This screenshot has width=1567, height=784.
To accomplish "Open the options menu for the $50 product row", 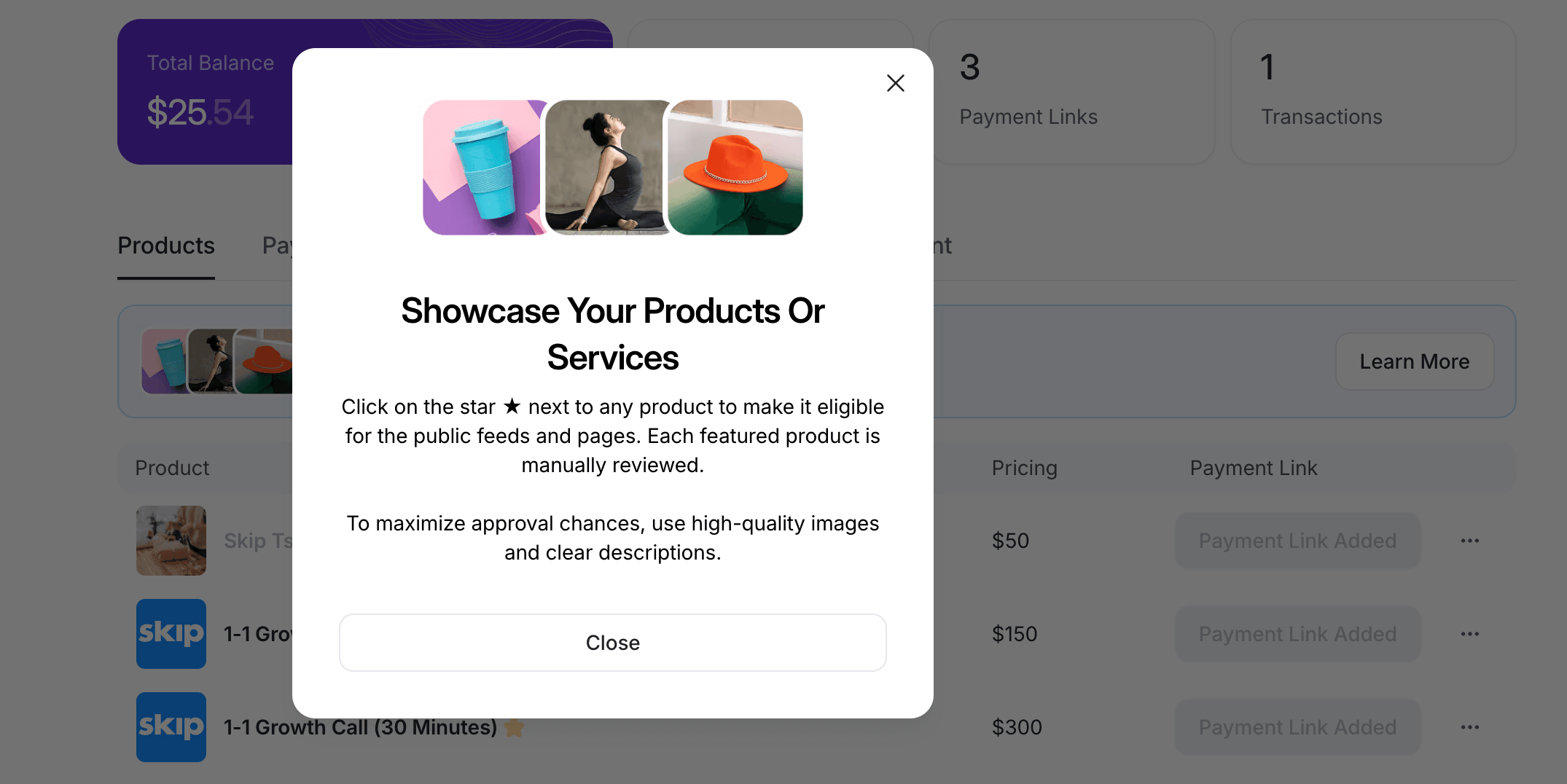I will coord(1470,541).
